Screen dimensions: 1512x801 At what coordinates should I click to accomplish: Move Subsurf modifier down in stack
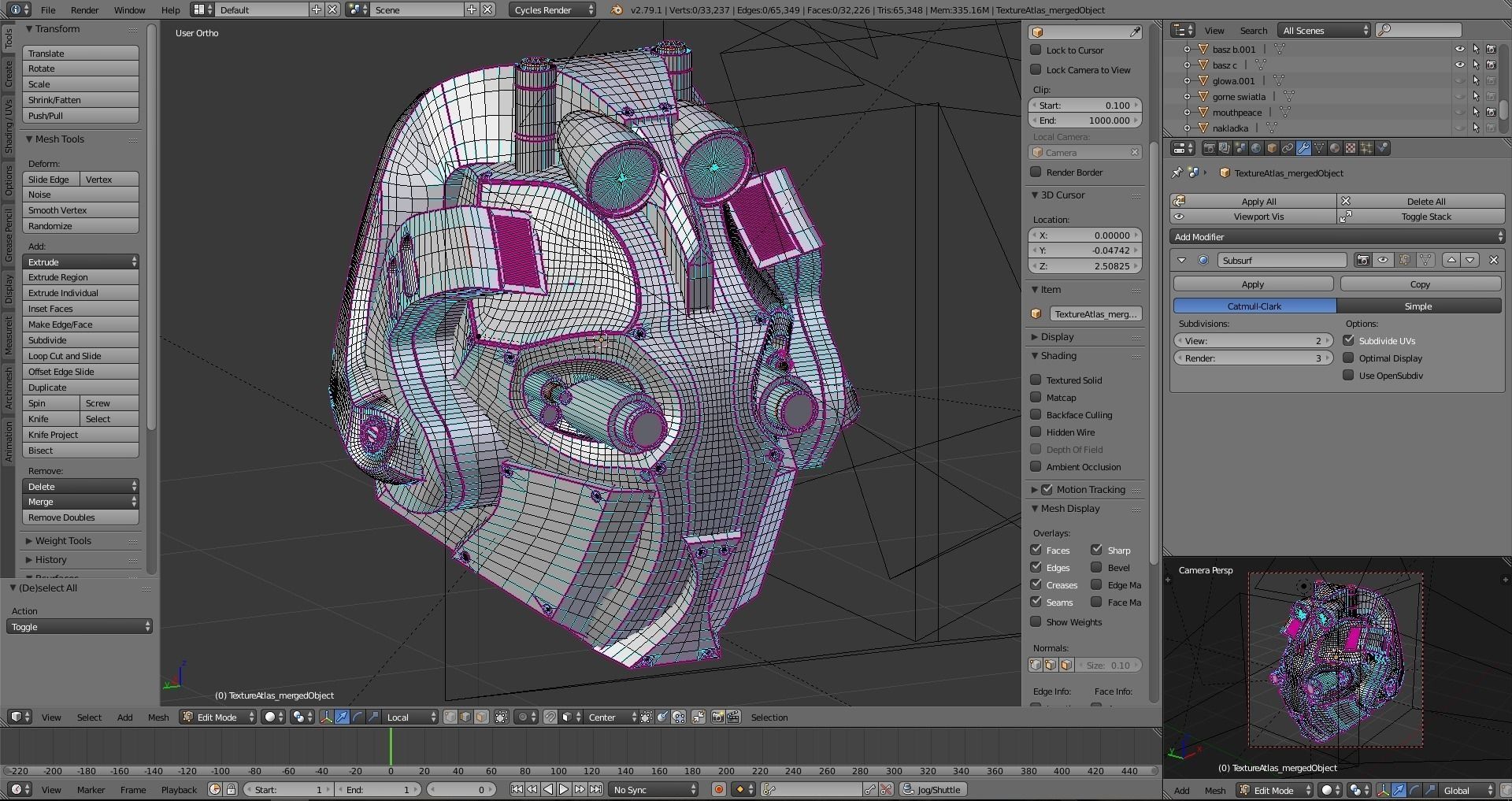coord(1470,260)
